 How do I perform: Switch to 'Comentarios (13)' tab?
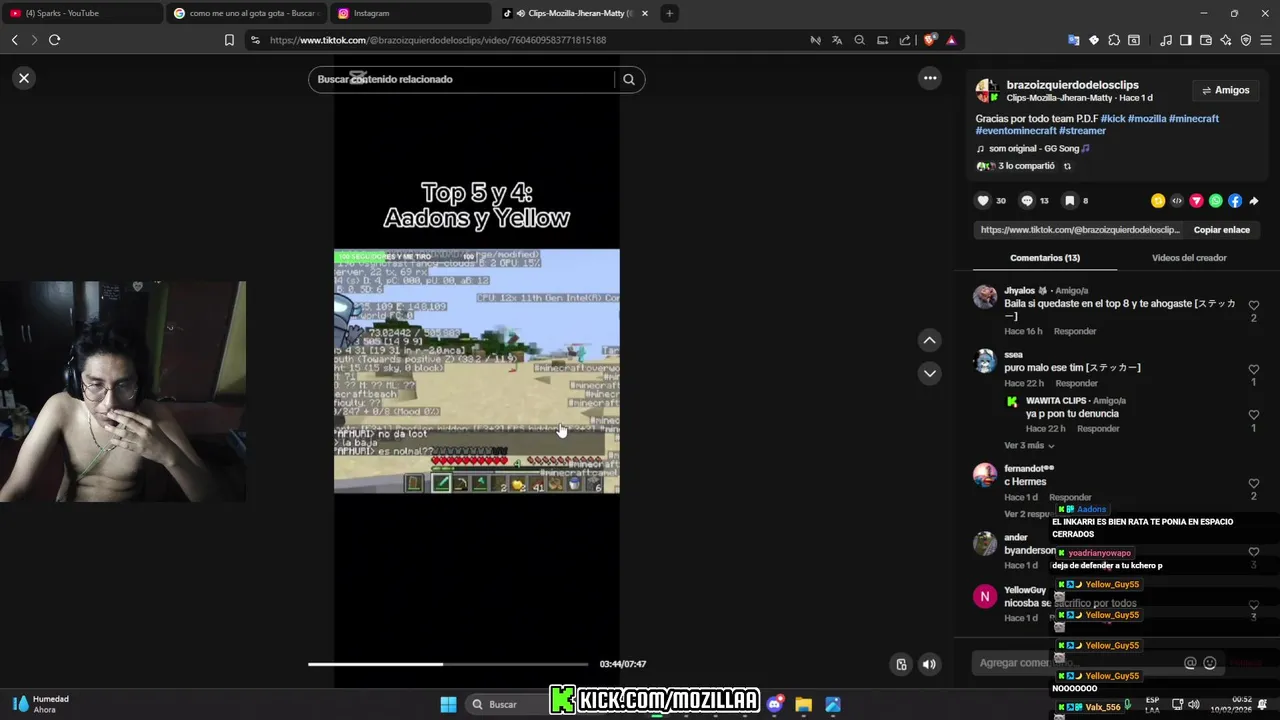pos(1045,258)
